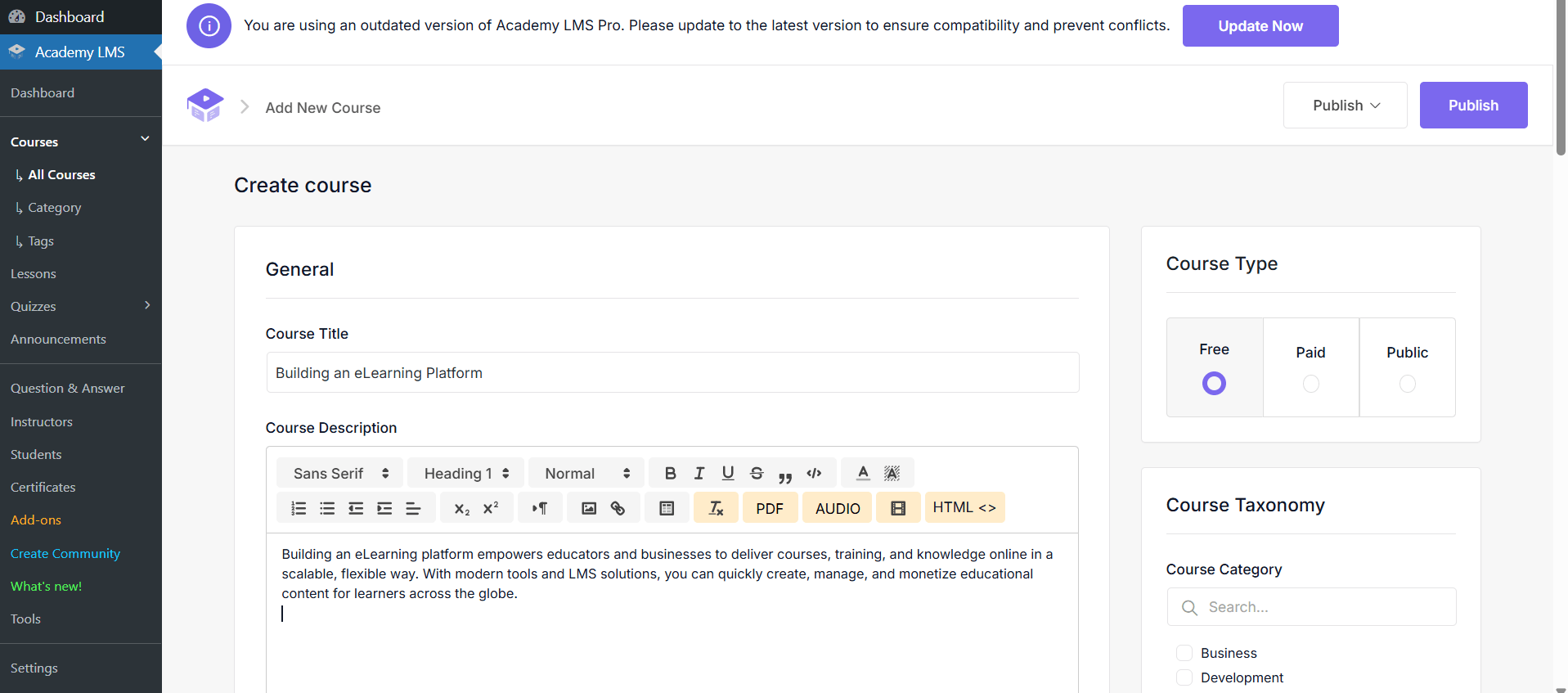The width and height of the screenshot is (1568, 693).
Task: Select the Paid course type
Action: click(1310, 383)
